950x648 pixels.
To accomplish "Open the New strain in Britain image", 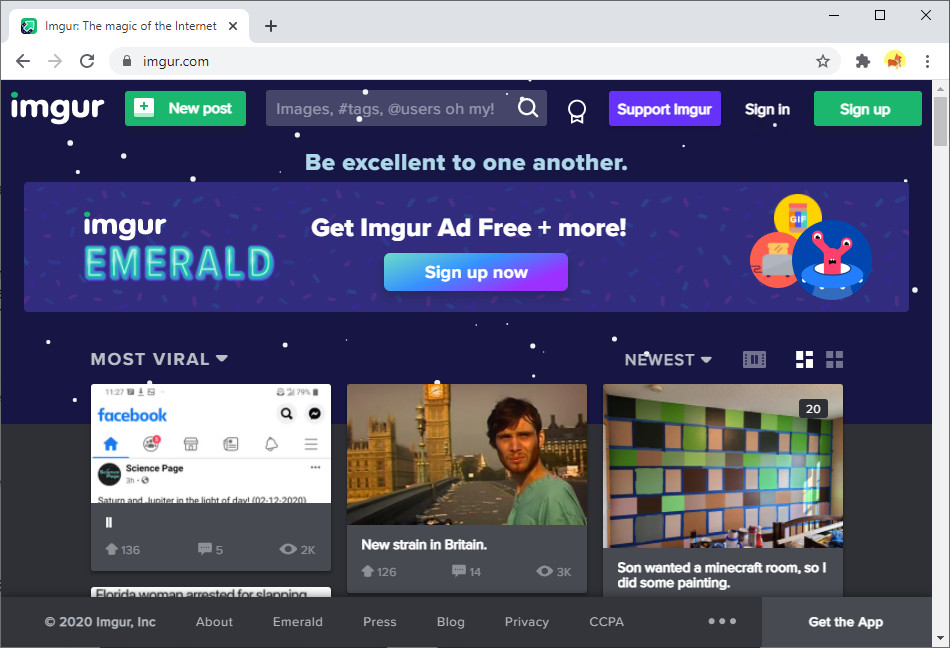I will 467,454.
